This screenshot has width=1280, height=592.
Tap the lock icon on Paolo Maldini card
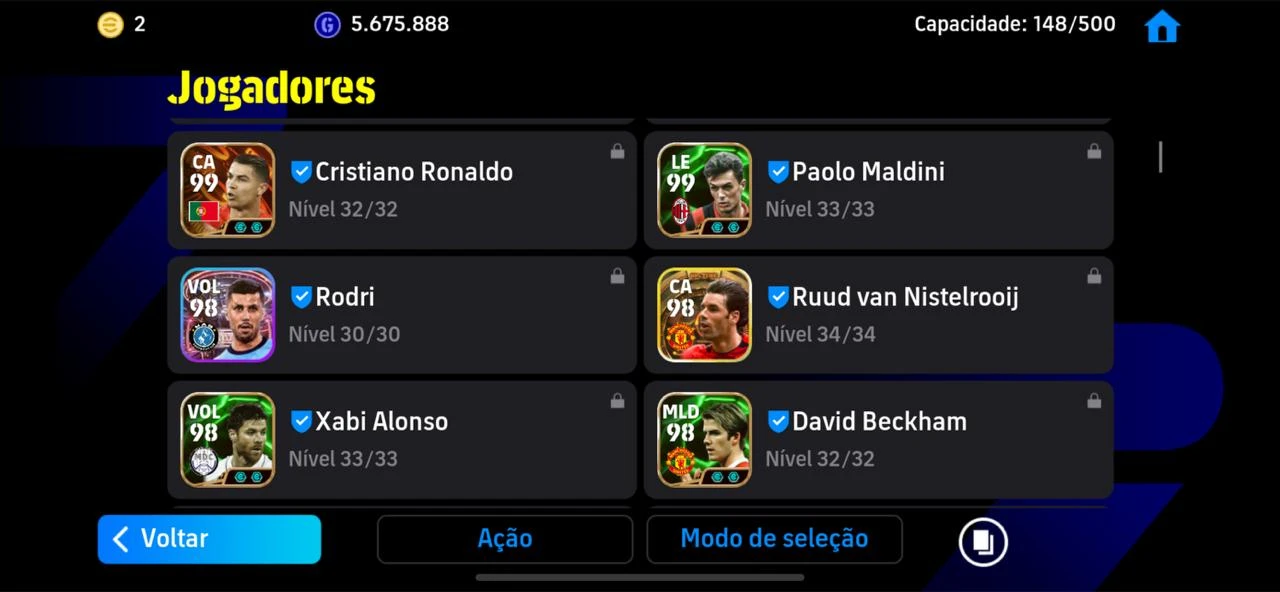coord(1094,151)
